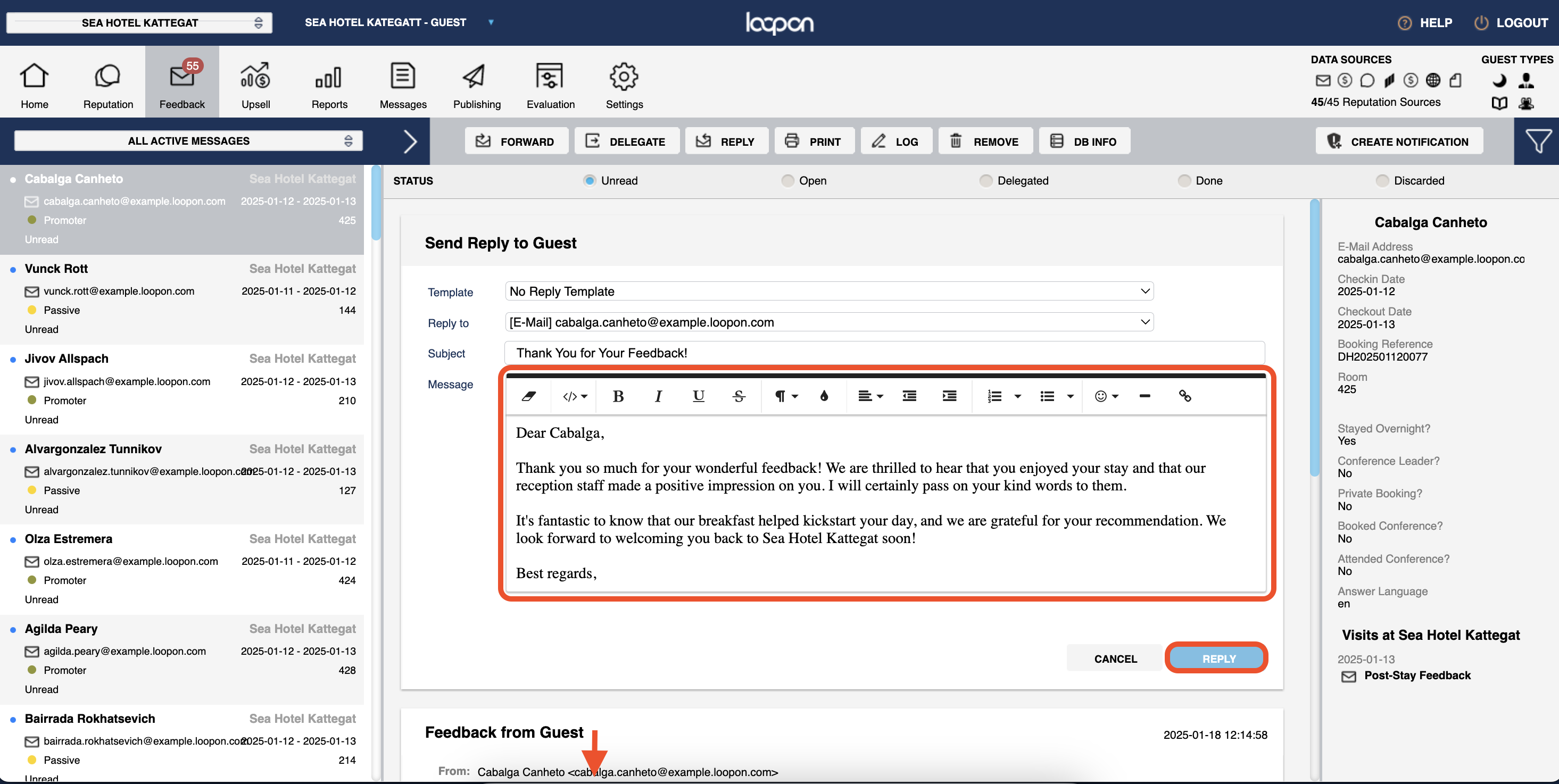Expand numbered list style arrow

1017,396
